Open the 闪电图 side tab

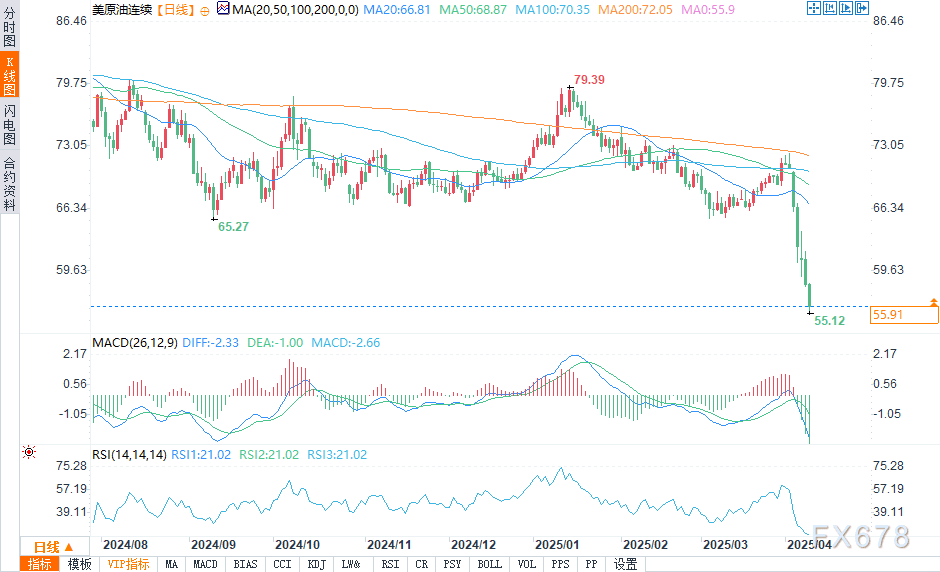pos(10,124)
